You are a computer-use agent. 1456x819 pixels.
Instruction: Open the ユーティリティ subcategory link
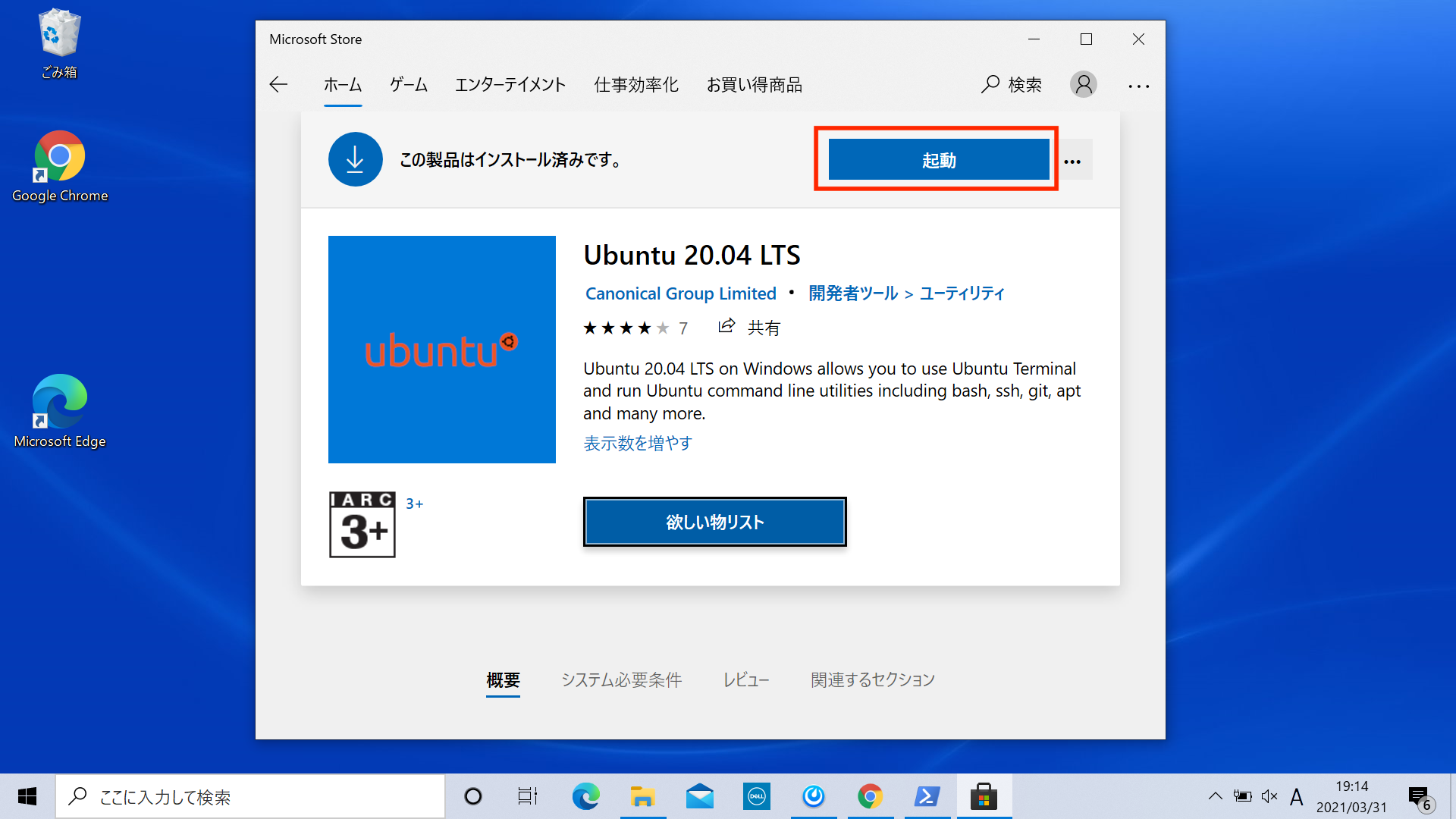962,293
